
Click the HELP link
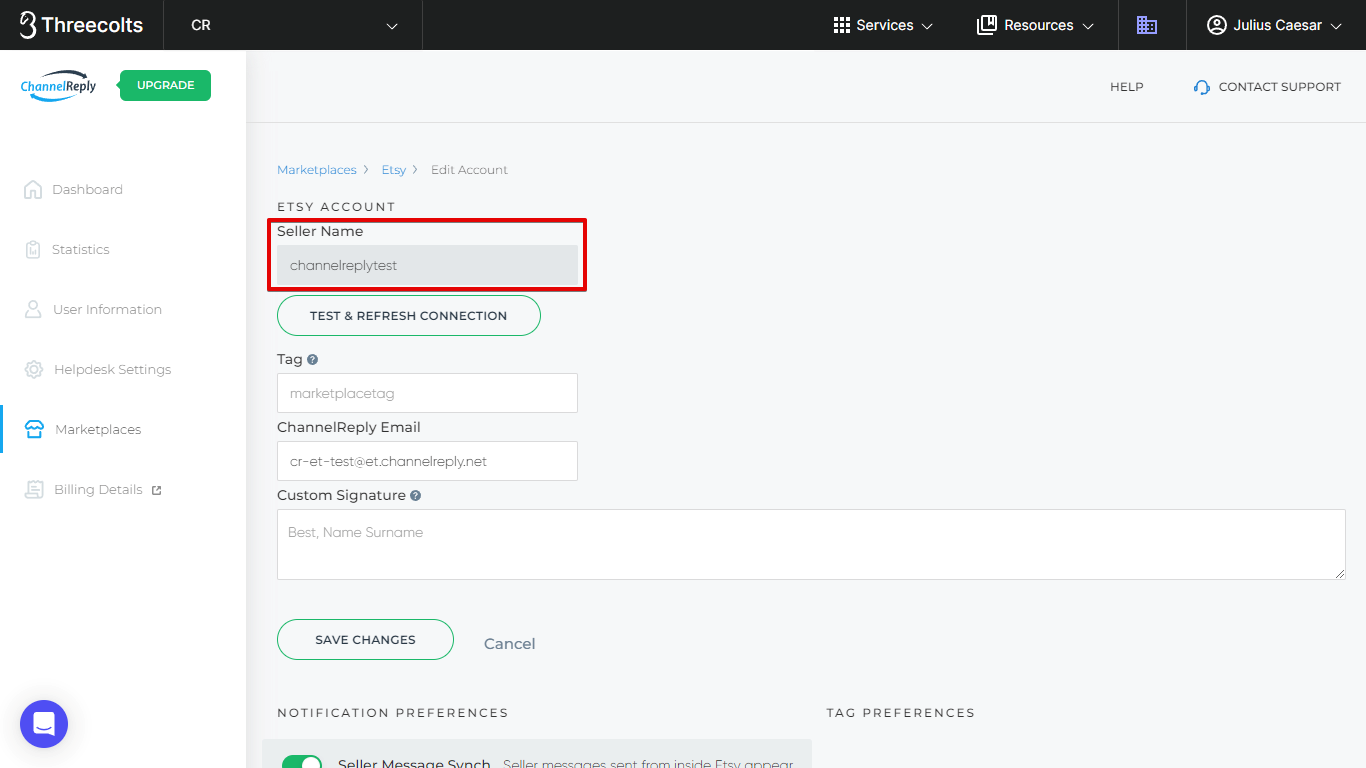pyautogui.click(x=1126, y=87)
